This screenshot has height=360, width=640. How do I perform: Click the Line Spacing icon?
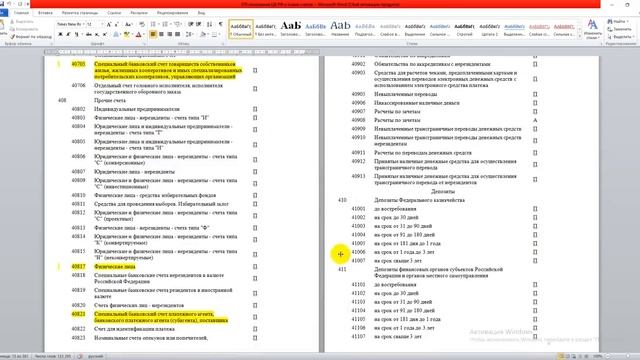tap(190, 35)
